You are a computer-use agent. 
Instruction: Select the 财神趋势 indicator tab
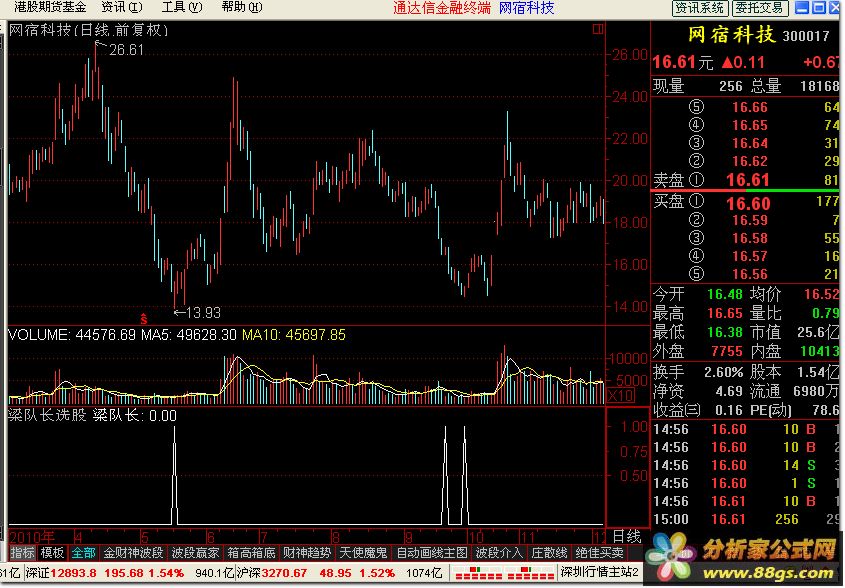click(307, 552)
